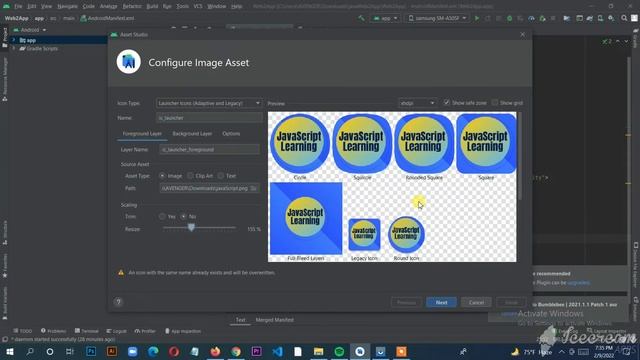640x360 pixels.
Task: Click Sync Project with Gradle Files icon
Action: [590, 18]
